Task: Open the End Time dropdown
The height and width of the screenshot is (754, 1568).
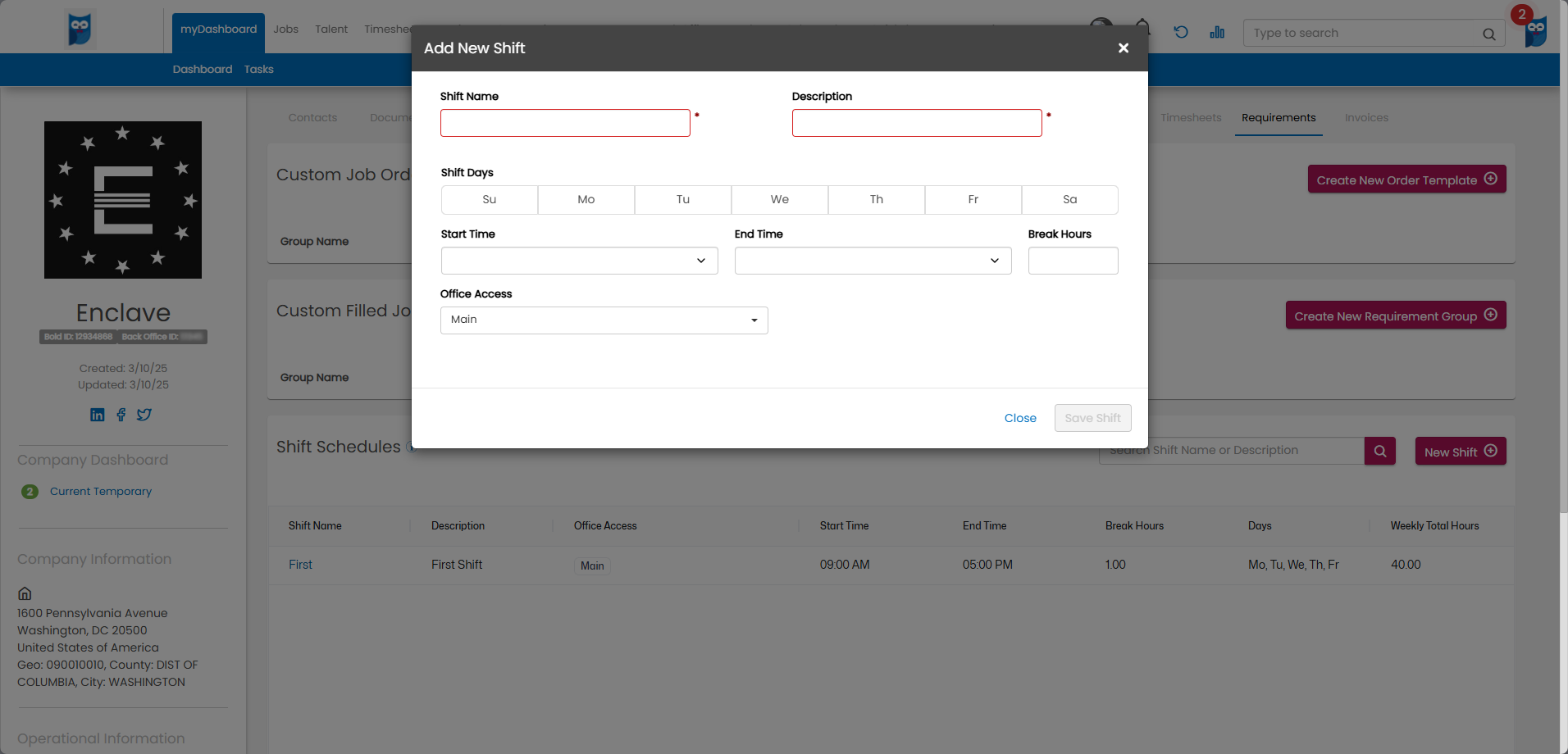Action: 873,261
